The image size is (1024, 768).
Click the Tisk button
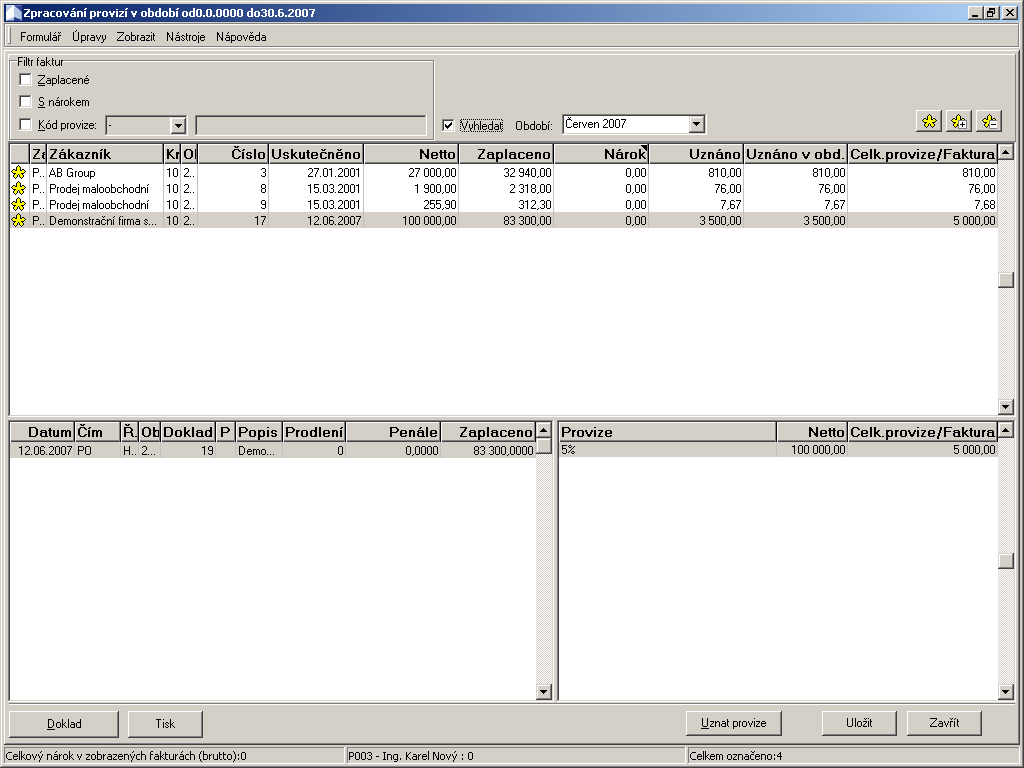click(x=165, y=724)
